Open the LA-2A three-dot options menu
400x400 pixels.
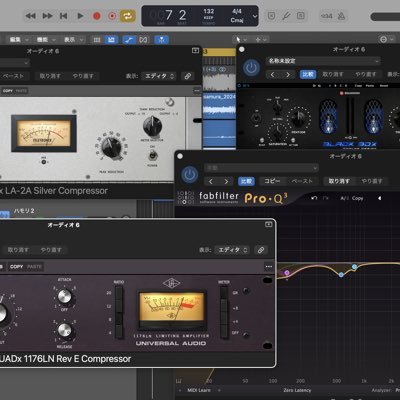click(197, 91)
